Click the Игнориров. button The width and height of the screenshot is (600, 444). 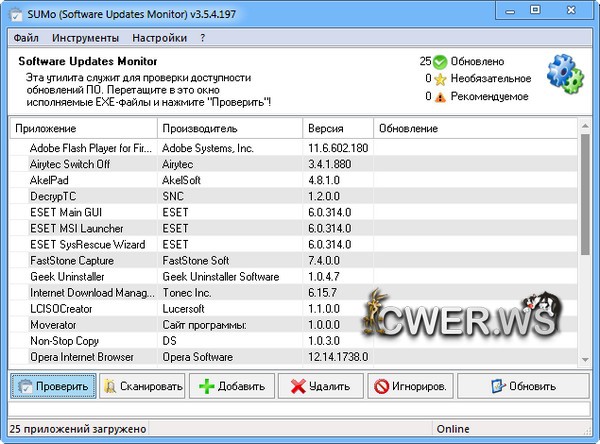tap(411, 386)
